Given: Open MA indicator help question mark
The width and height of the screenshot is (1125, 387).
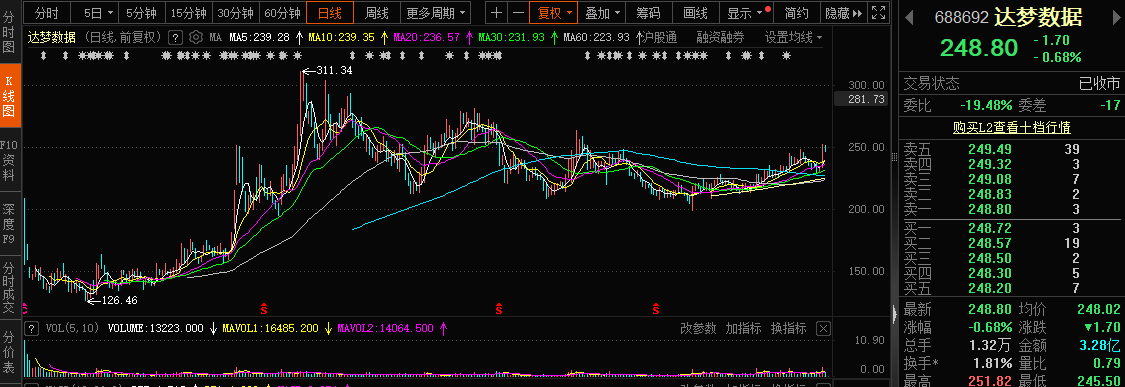Looking at the screenshot, I should coord(174,37).
